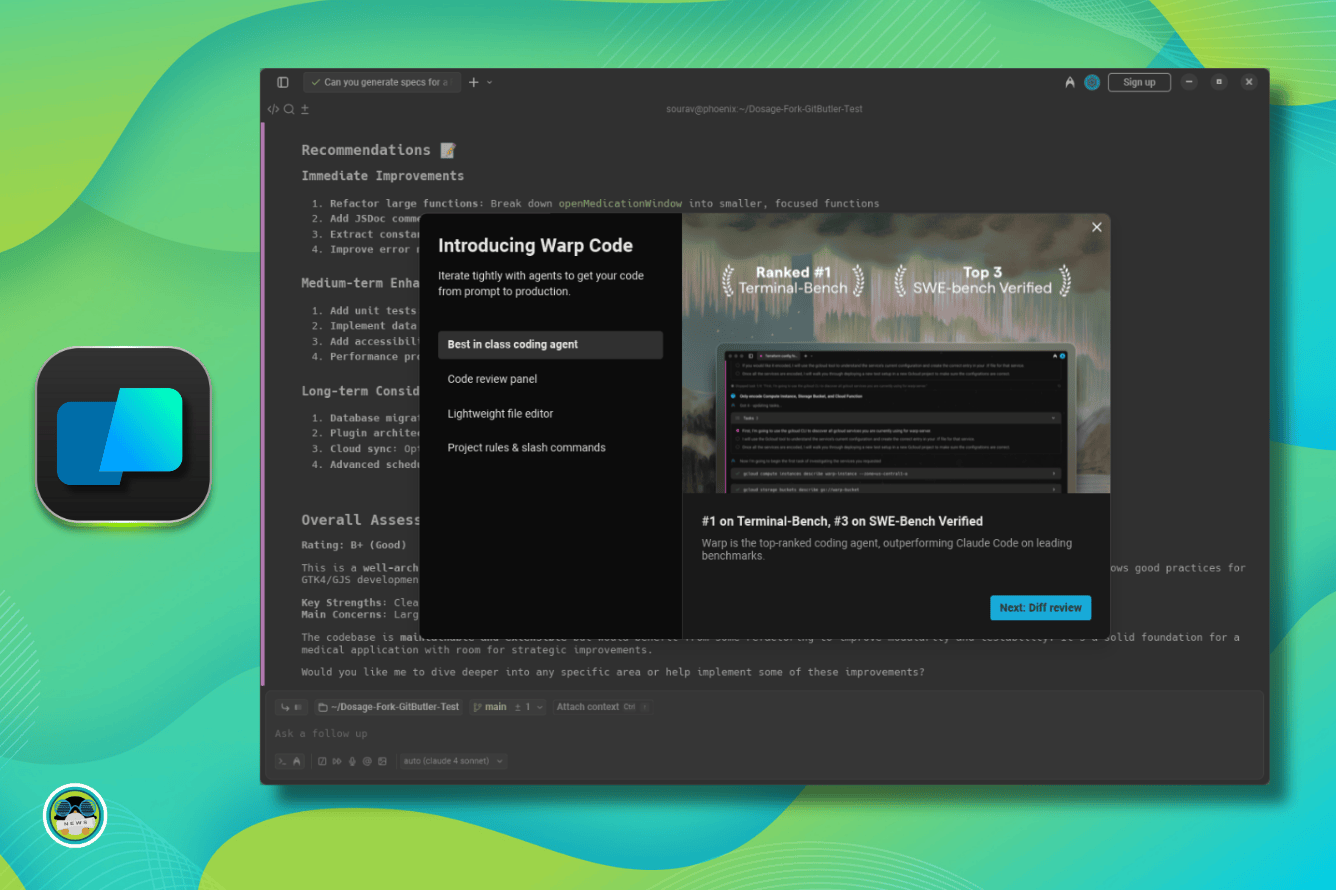The width and height of the screenshot is (1336, 890).
Task: Click the @ mention context icon
Action: click(367, 761)
